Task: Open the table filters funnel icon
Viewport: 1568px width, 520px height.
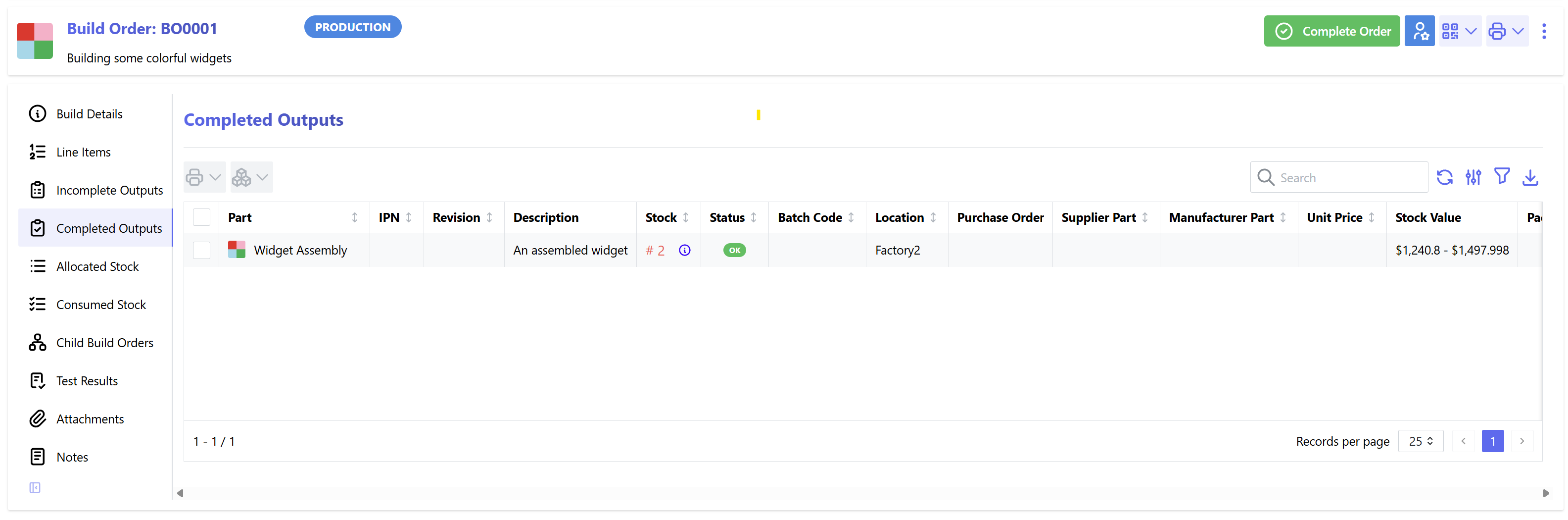Action: 1502,177
